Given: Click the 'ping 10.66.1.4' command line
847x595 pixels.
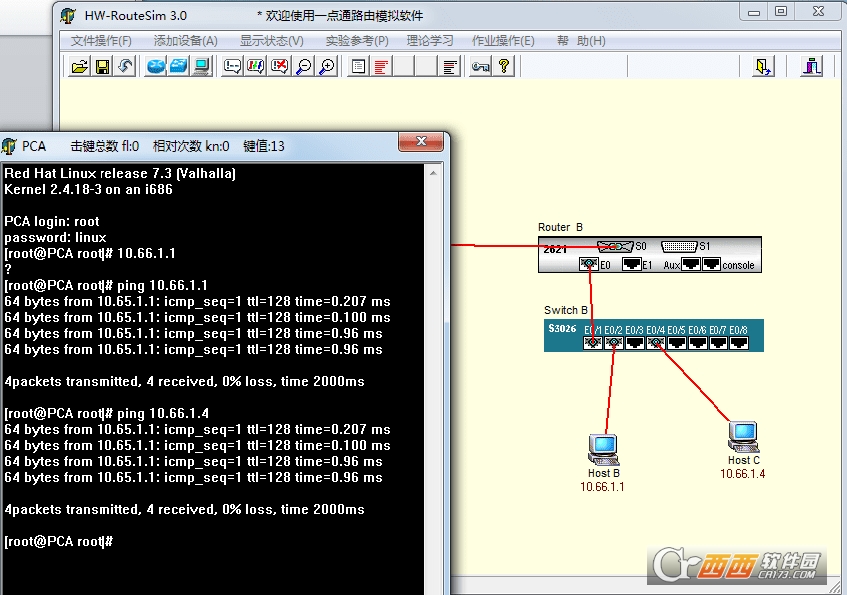Looking at the screenshot, I should pyautogui.click(x=106, y=413).
